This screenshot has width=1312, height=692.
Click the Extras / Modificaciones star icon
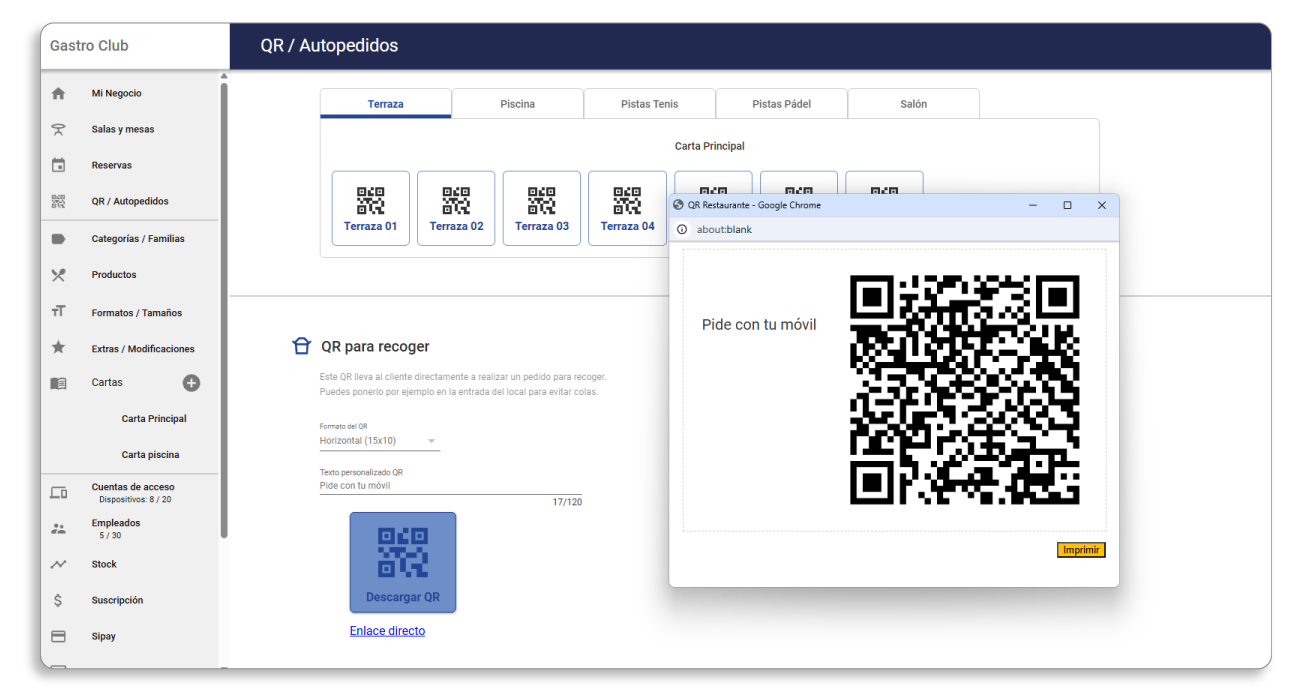point(58,348)
